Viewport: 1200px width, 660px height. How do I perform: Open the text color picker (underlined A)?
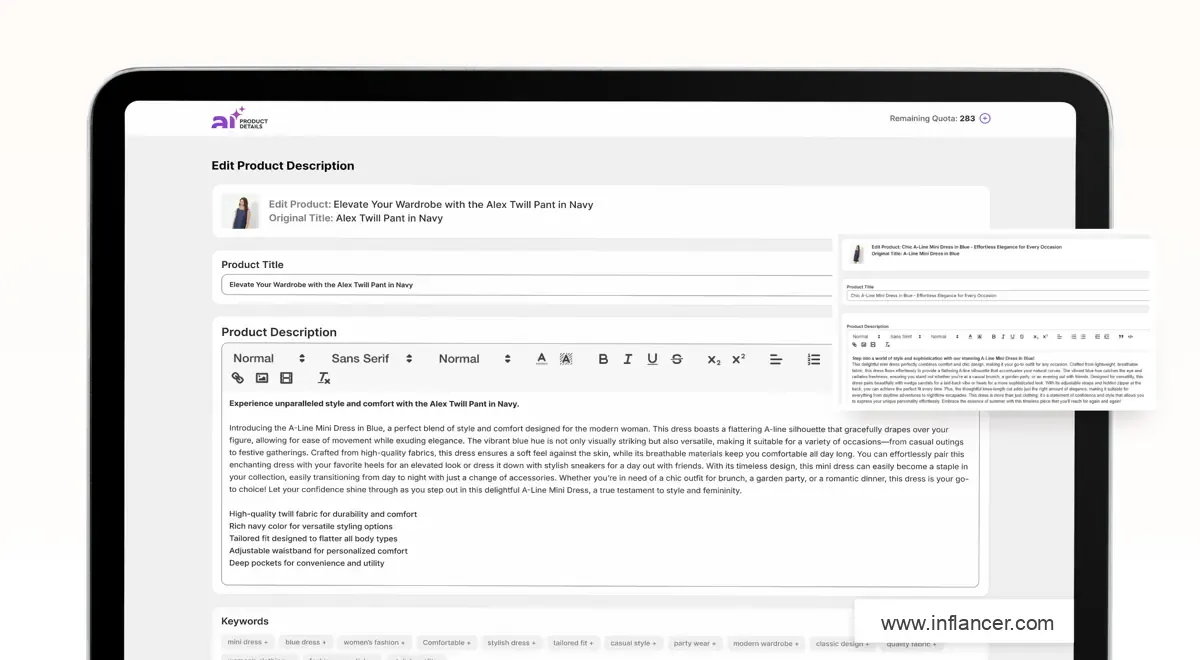541,359
